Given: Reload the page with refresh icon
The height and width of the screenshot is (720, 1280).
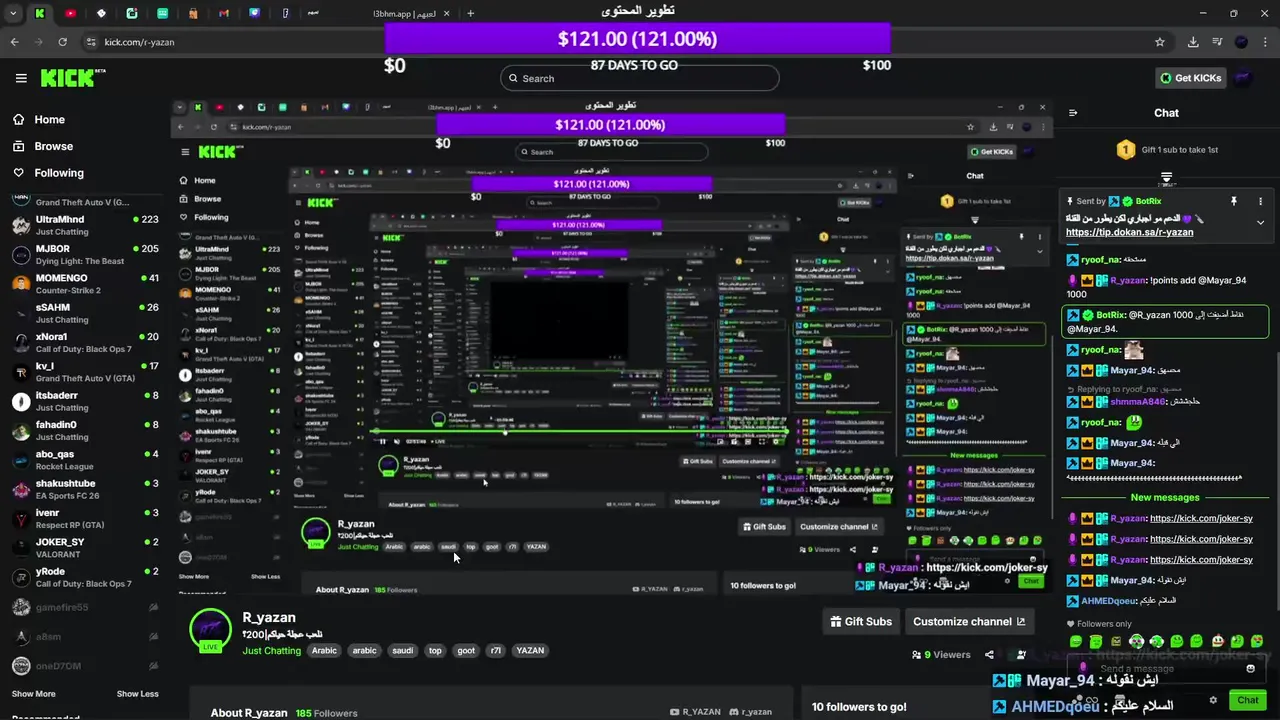Looking at the screenshot, I should (x=62, y=42).
